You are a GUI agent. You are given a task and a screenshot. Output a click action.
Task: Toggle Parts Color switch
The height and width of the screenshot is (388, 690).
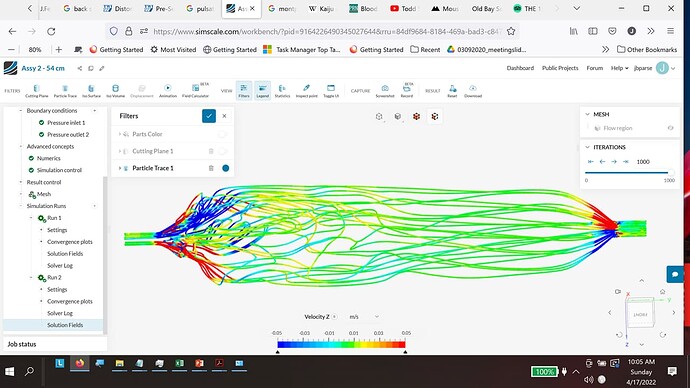tap(223, 134)
